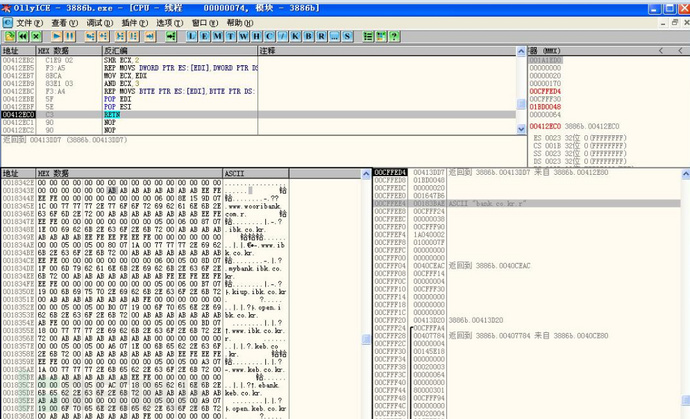Open Breakpoints window (B button)
Image resolution: width=690 pixels, height=419 pixels.
tap(308, 37)
